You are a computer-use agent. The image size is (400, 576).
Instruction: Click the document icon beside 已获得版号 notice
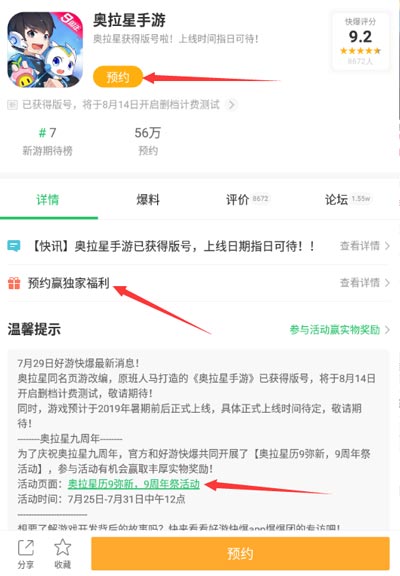tap(12, 105)
